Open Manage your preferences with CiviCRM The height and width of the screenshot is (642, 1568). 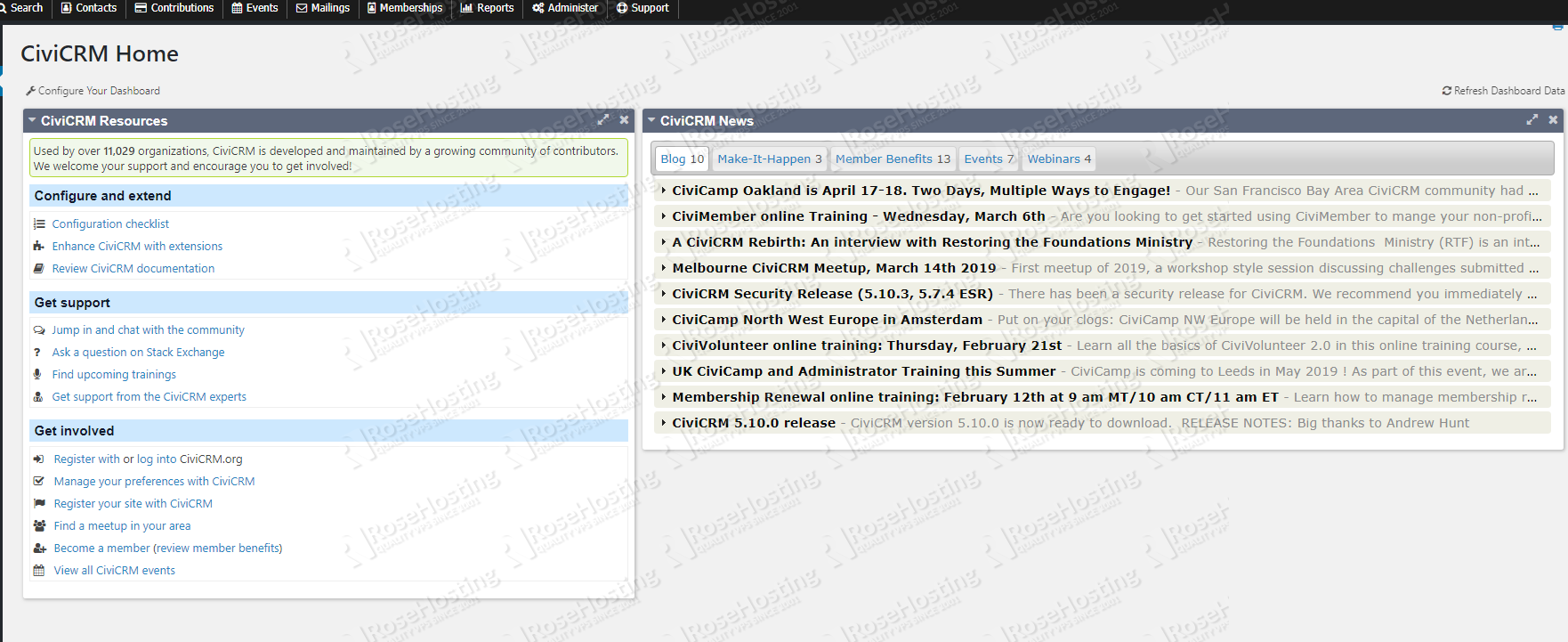[x=154, y=482]
